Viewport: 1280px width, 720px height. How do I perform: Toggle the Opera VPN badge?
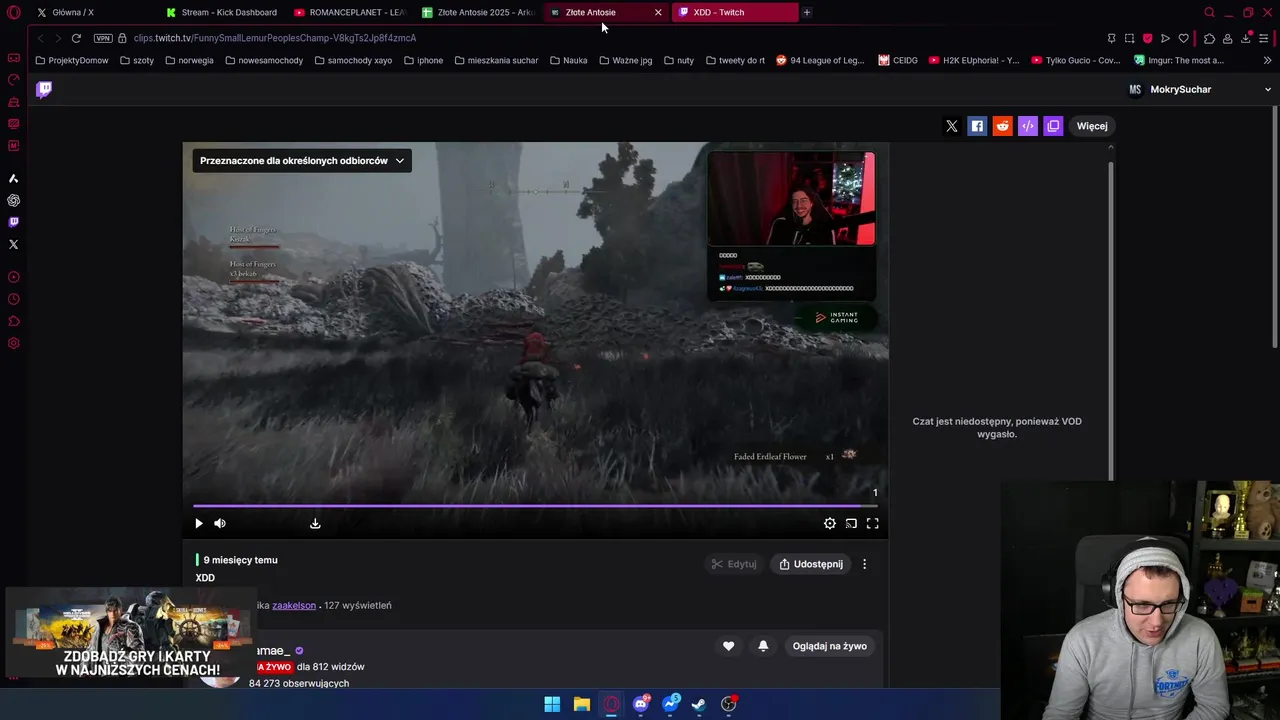[103, 38]
